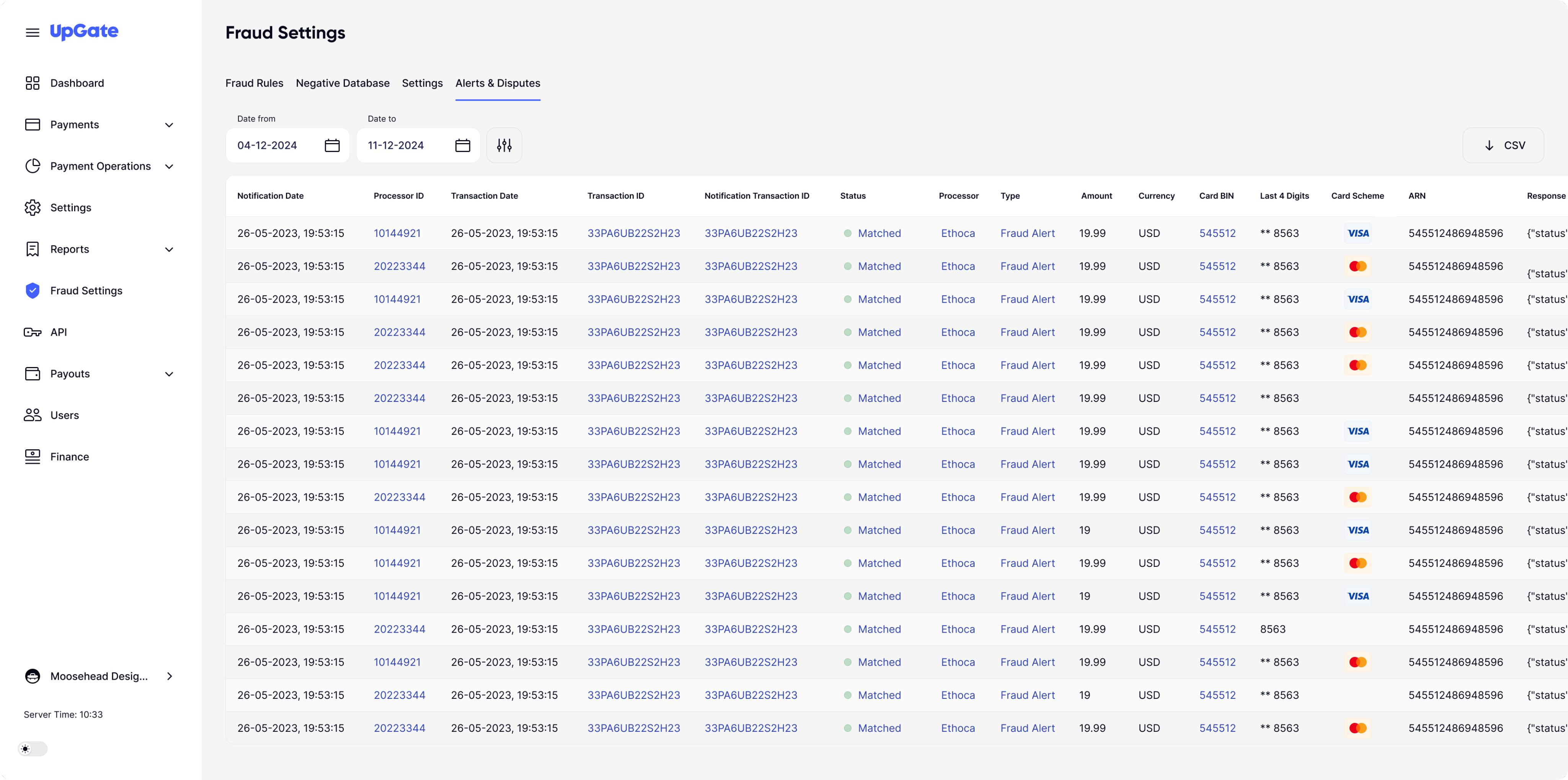Open the filter sliders icon button
This screenshot has width=1568, height=780.
click(504, 145)
